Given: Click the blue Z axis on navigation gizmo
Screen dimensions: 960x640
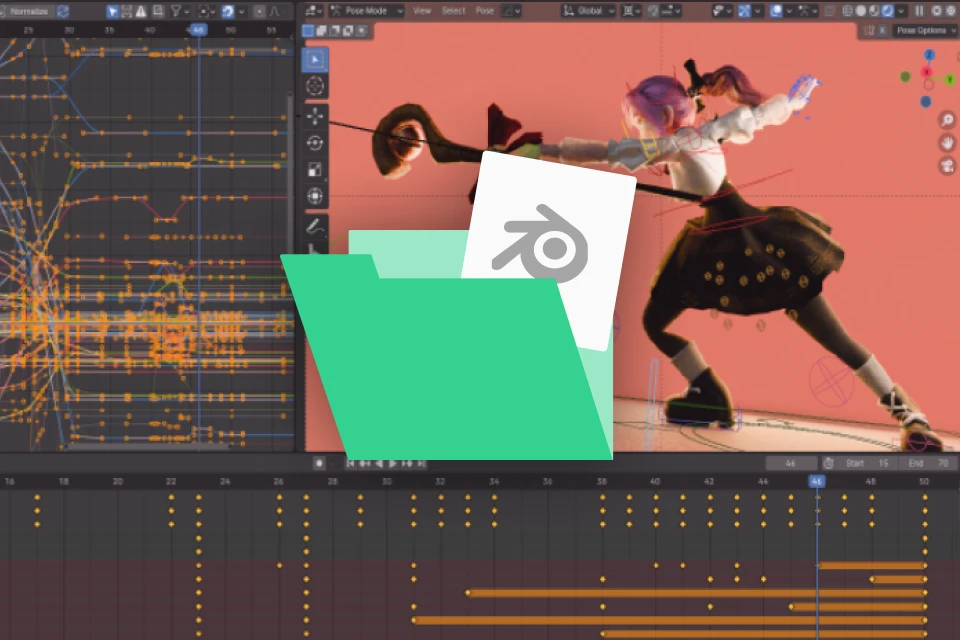Looking at the screenshot, I should tap(929, 56).
